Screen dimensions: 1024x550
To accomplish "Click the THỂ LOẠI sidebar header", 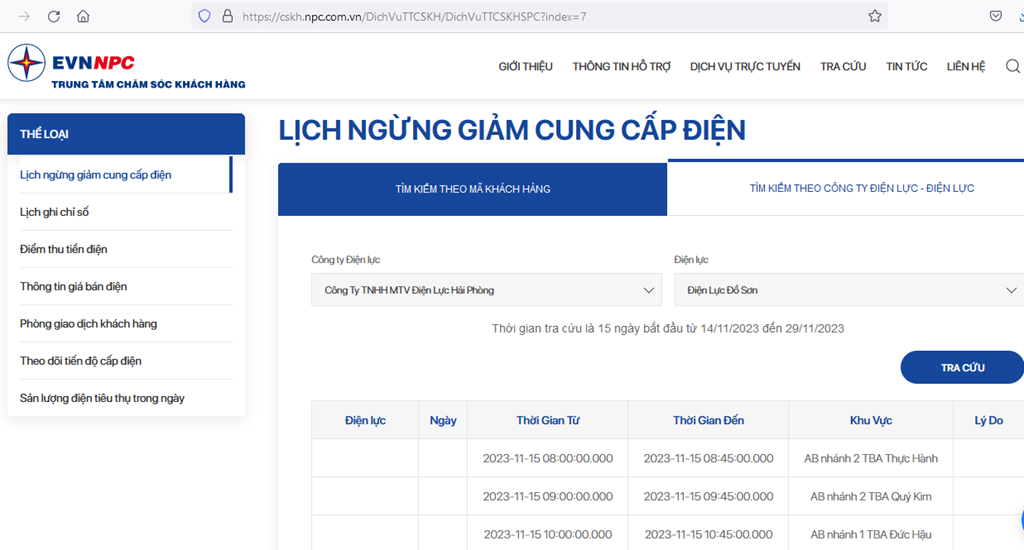I will [x=126, y=134].
